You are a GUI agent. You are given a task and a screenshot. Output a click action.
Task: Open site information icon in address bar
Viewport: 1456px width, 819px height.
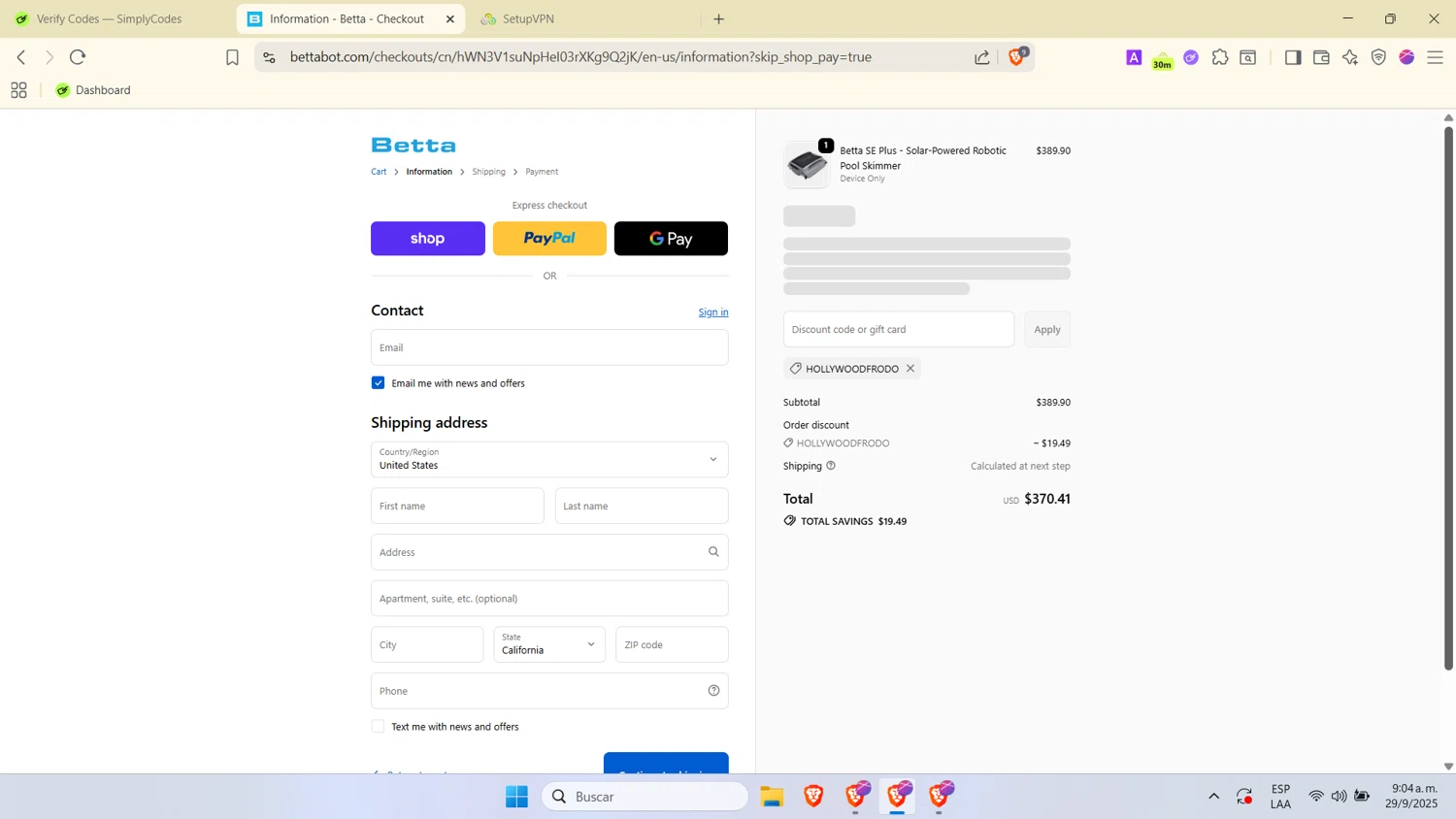point(270,57)
